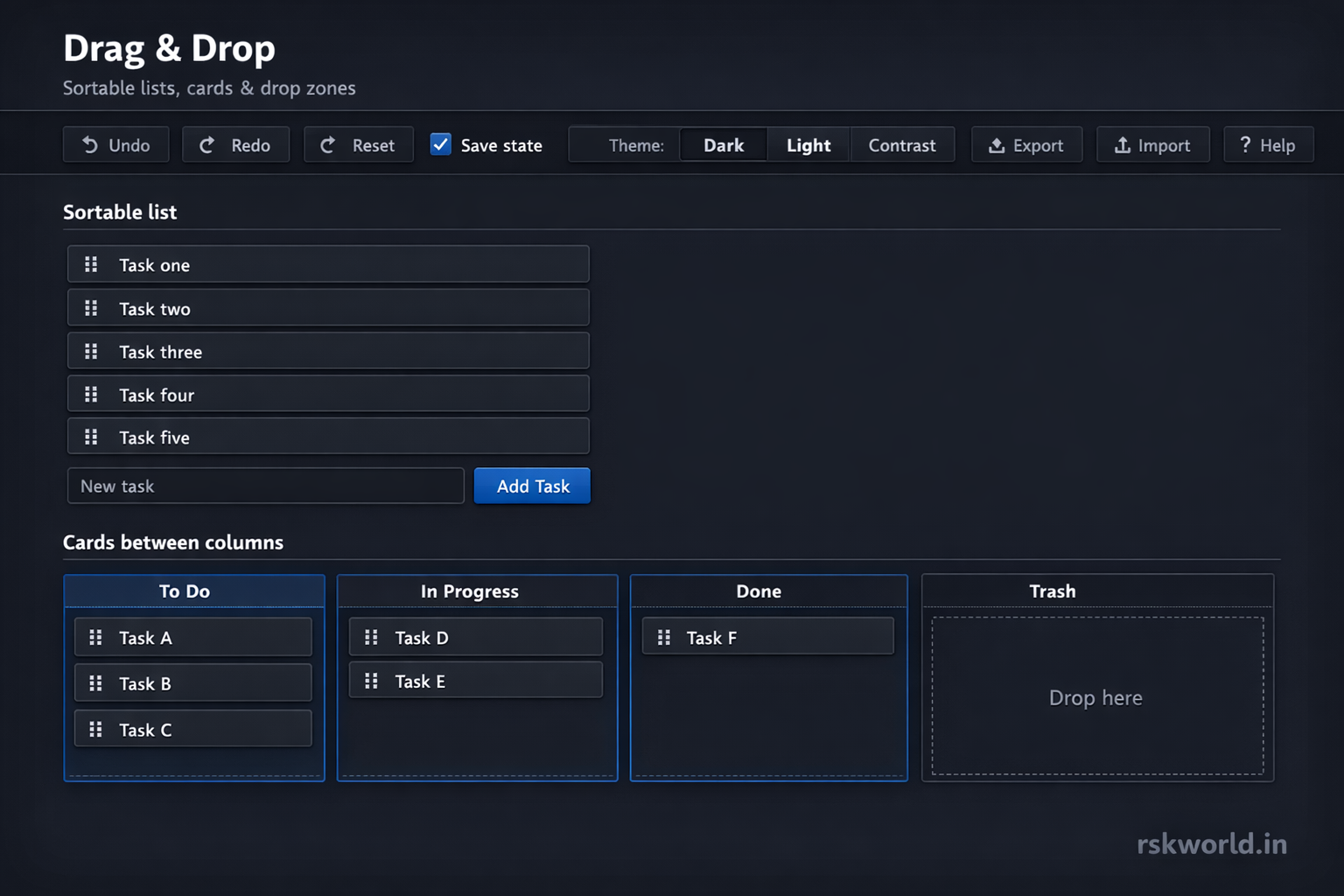
Task: Enable the Contrast theme
Action: click(902, 144)
